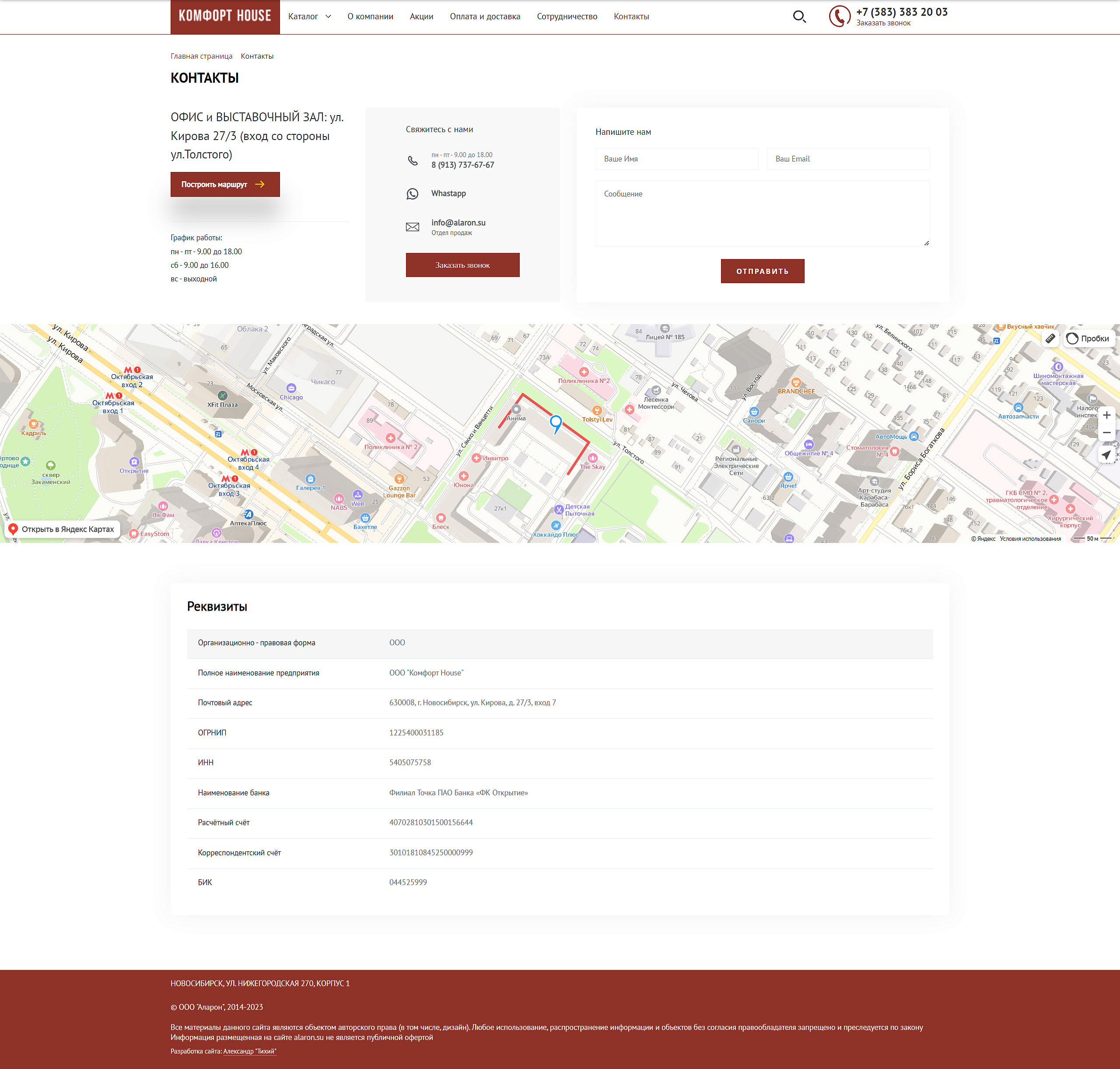
Task: Open Оплата и доставка page
Action: tap(485, 17)
